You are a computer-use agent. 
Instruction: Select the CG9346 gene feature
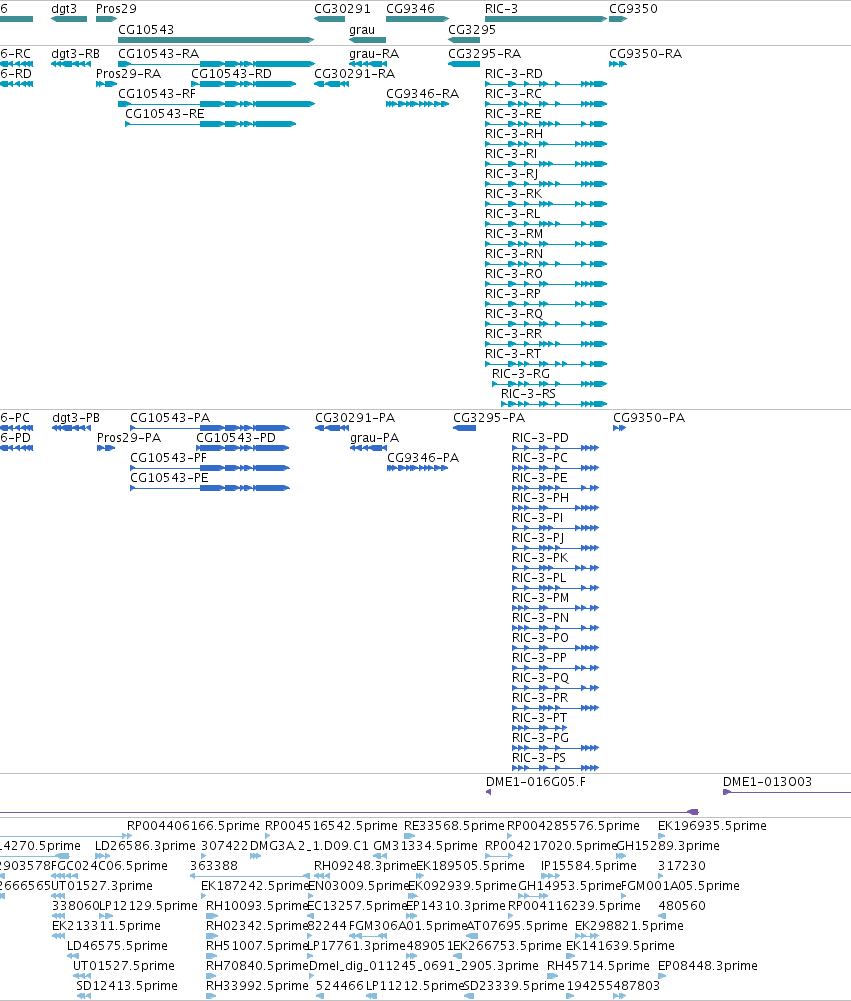click(x=418, y=19)
